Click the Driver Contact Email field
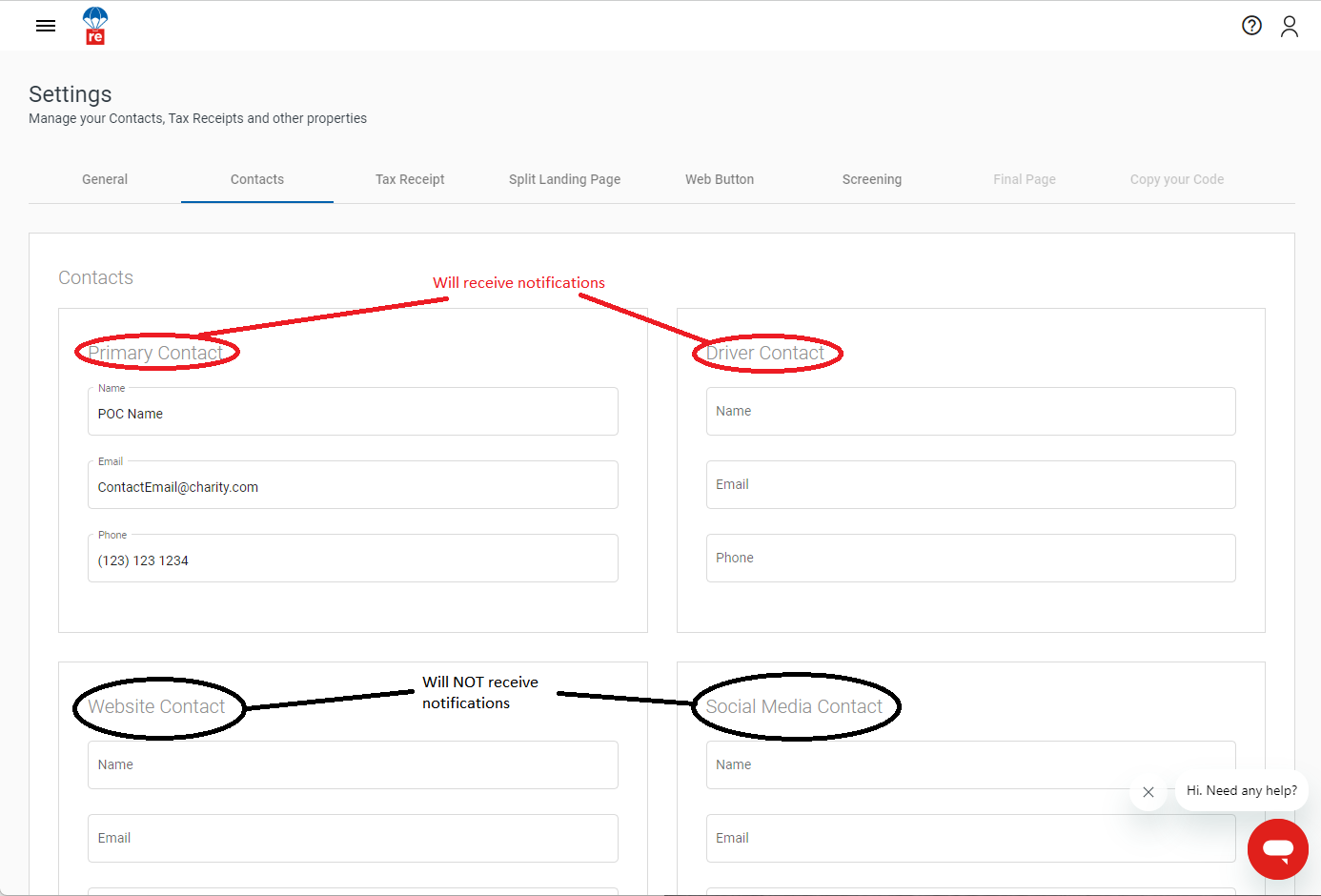The height and width of the screenshot is (896, 1321). pyautogui.click(x=970, y=485)
